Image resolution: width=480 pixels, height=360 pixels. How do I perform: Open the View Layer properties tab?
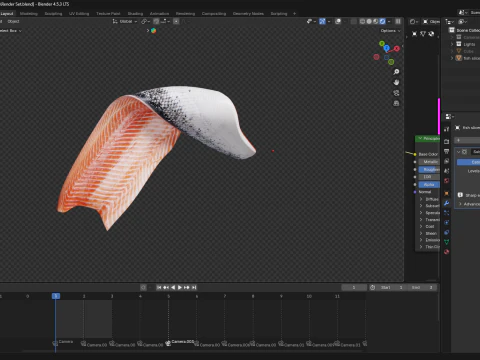click(447, 161)
